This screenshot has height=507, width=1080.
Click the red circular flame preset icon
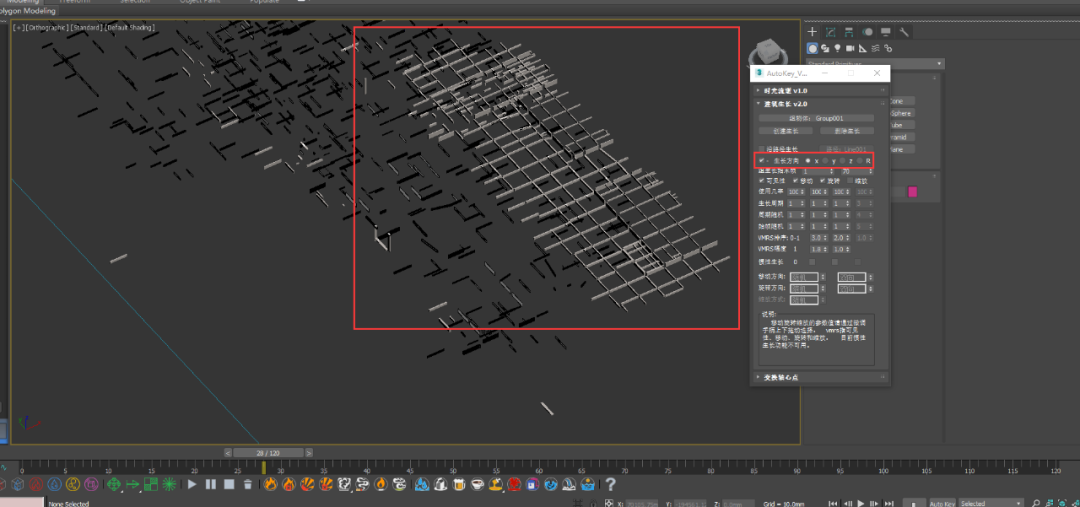[x=37, y=484]
